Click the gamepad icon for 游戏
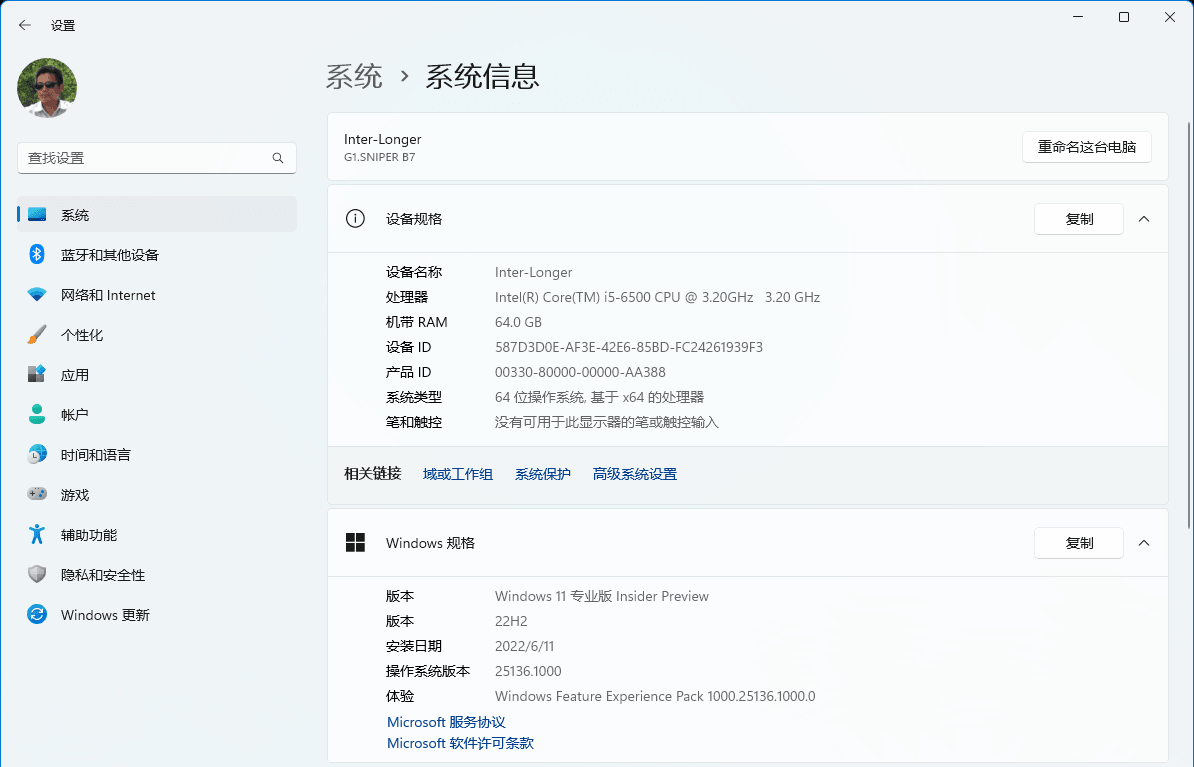This screenshot has width=1194, height=767. click(37, 494)
